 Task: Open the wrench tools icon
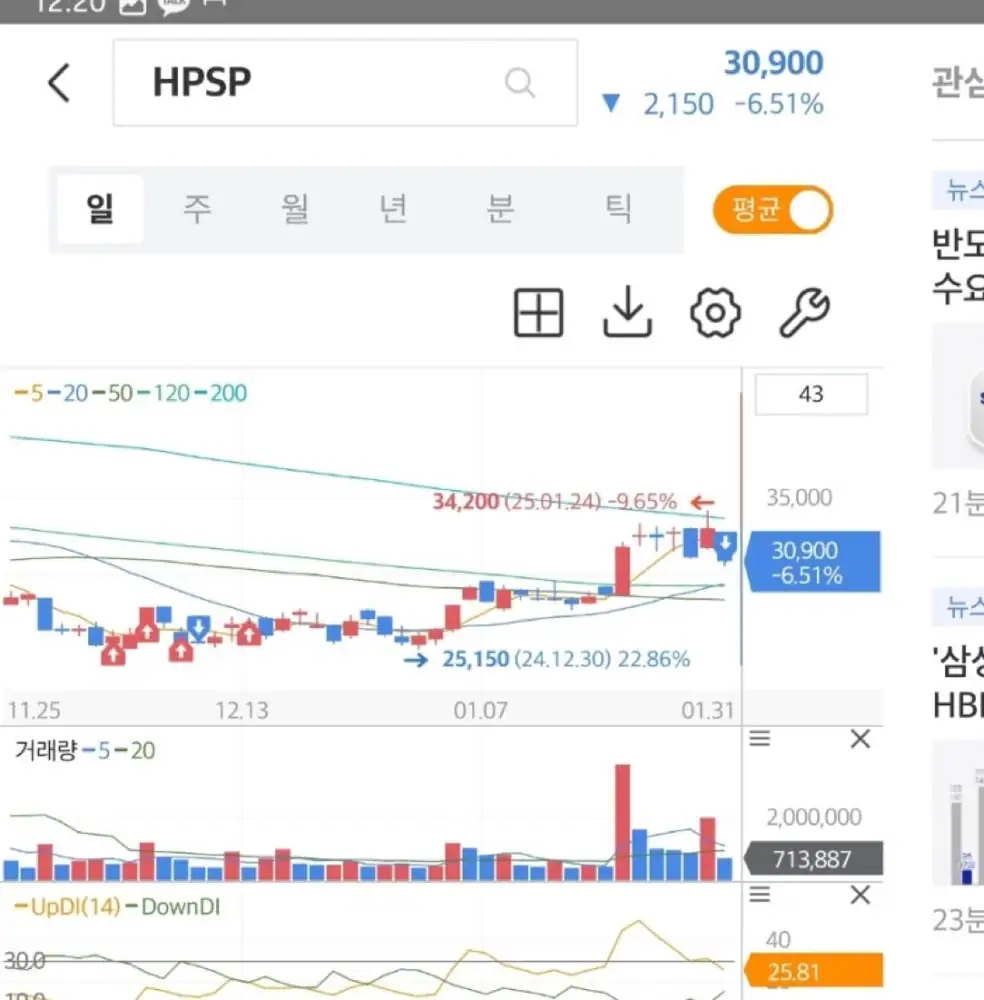click(x=804, y=312)
